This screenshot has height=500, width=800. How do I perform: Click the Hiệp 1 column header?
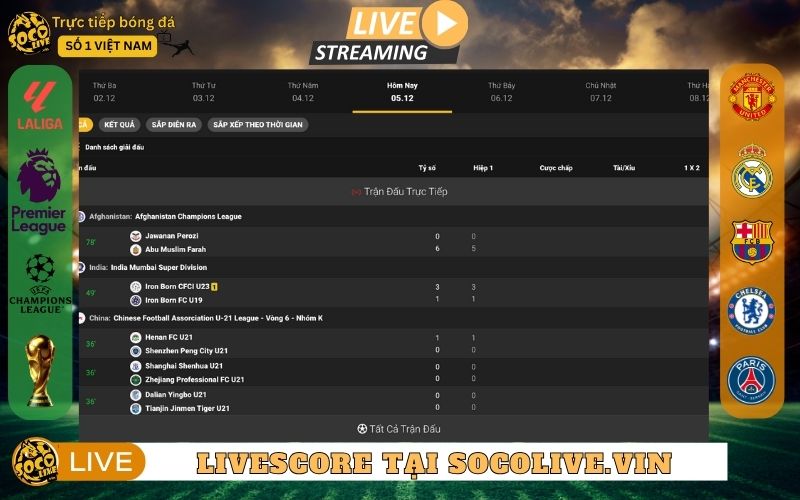(483, 168)
